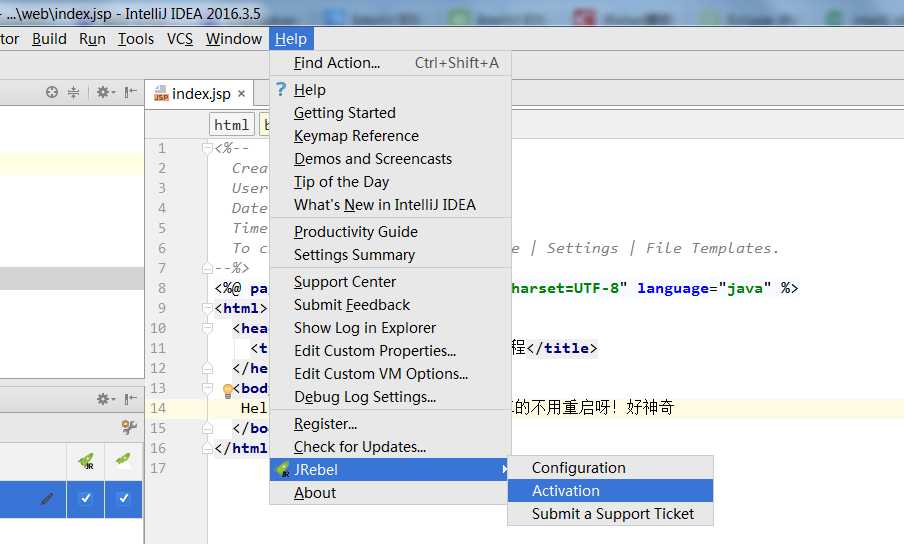The height and width of the screenshot is (544, 904).
Task: Close the index.jsp tab
Action: coord(242,94)
